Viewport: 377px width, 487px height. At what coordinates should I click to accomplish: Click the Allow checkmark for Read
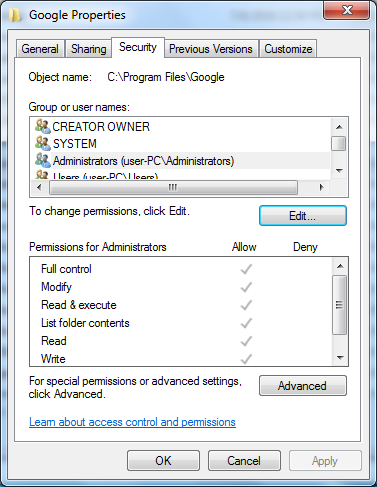[246, 341]
